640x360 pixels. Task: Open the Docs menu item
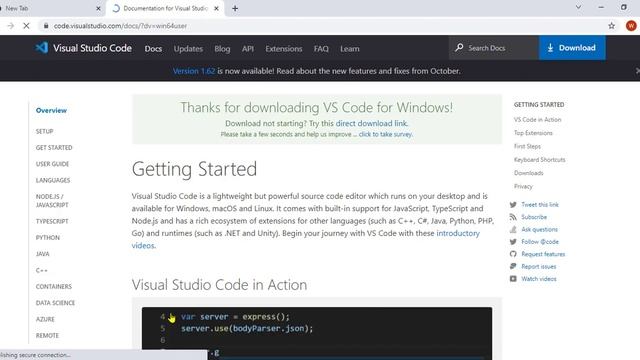point(153,49)
